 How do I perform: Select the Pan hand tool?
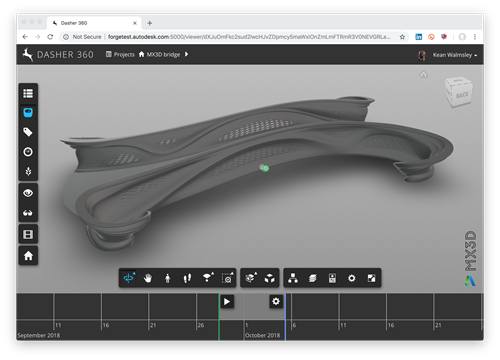click(148, 278)
